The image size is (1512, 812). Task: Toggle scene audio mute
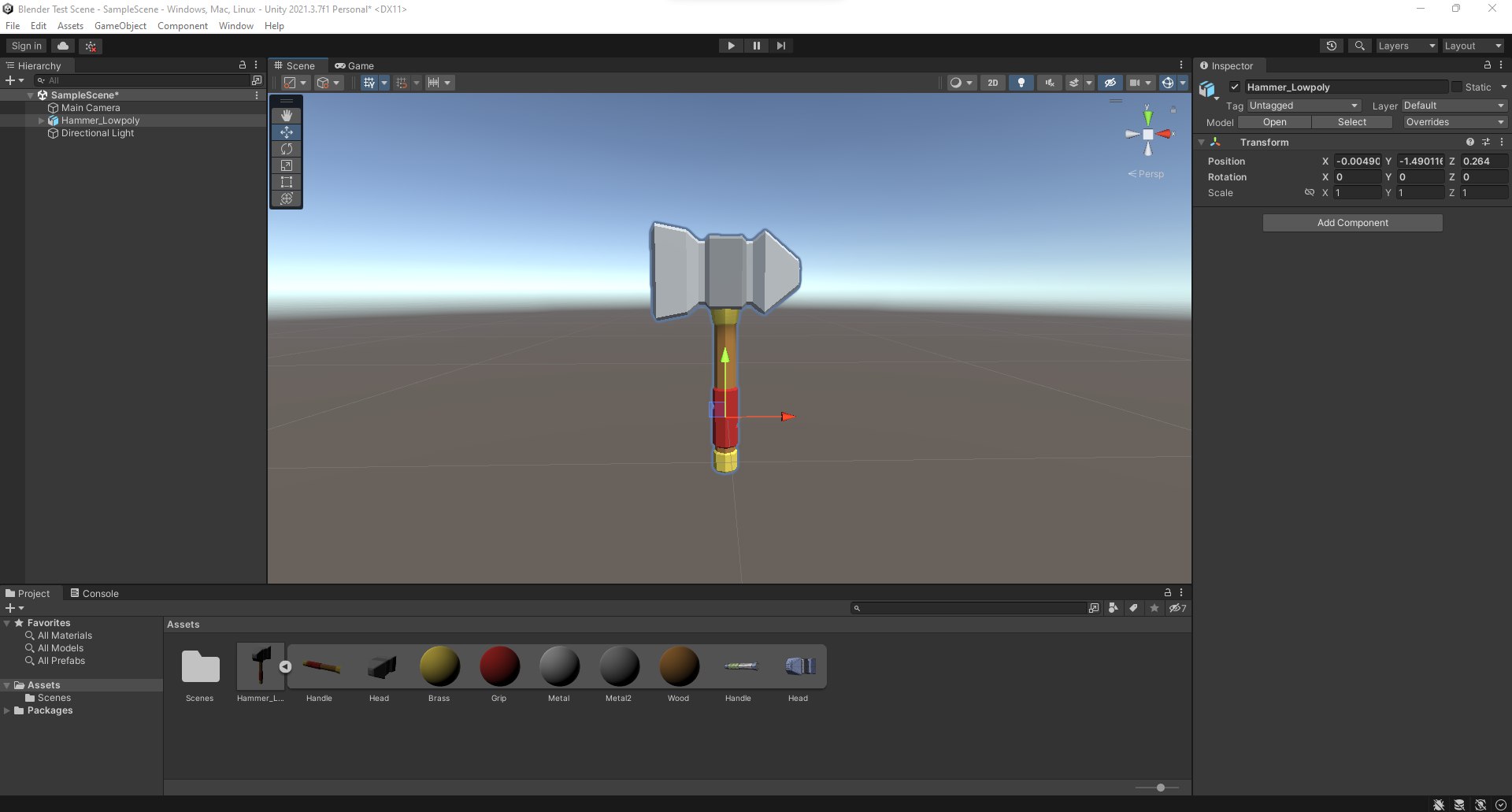click(x=1050, y=83)
